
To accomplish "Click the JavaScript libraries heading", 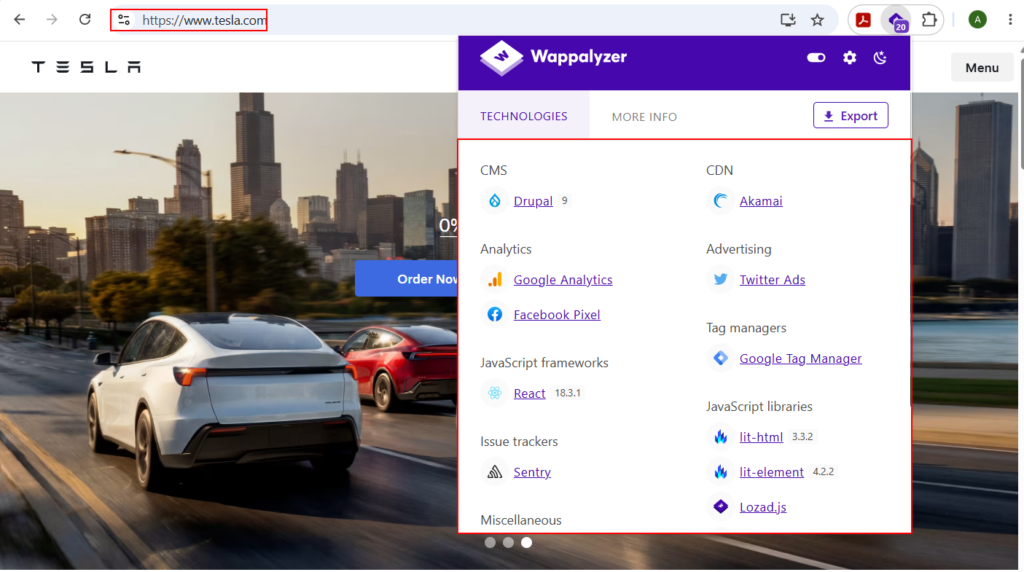I will pyautogui.click(x=759, y=406).
